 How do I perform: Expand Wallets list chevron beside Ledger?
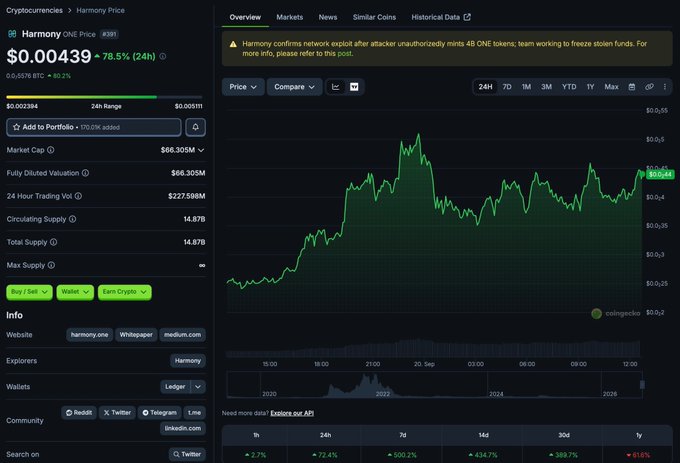[198, 387]
